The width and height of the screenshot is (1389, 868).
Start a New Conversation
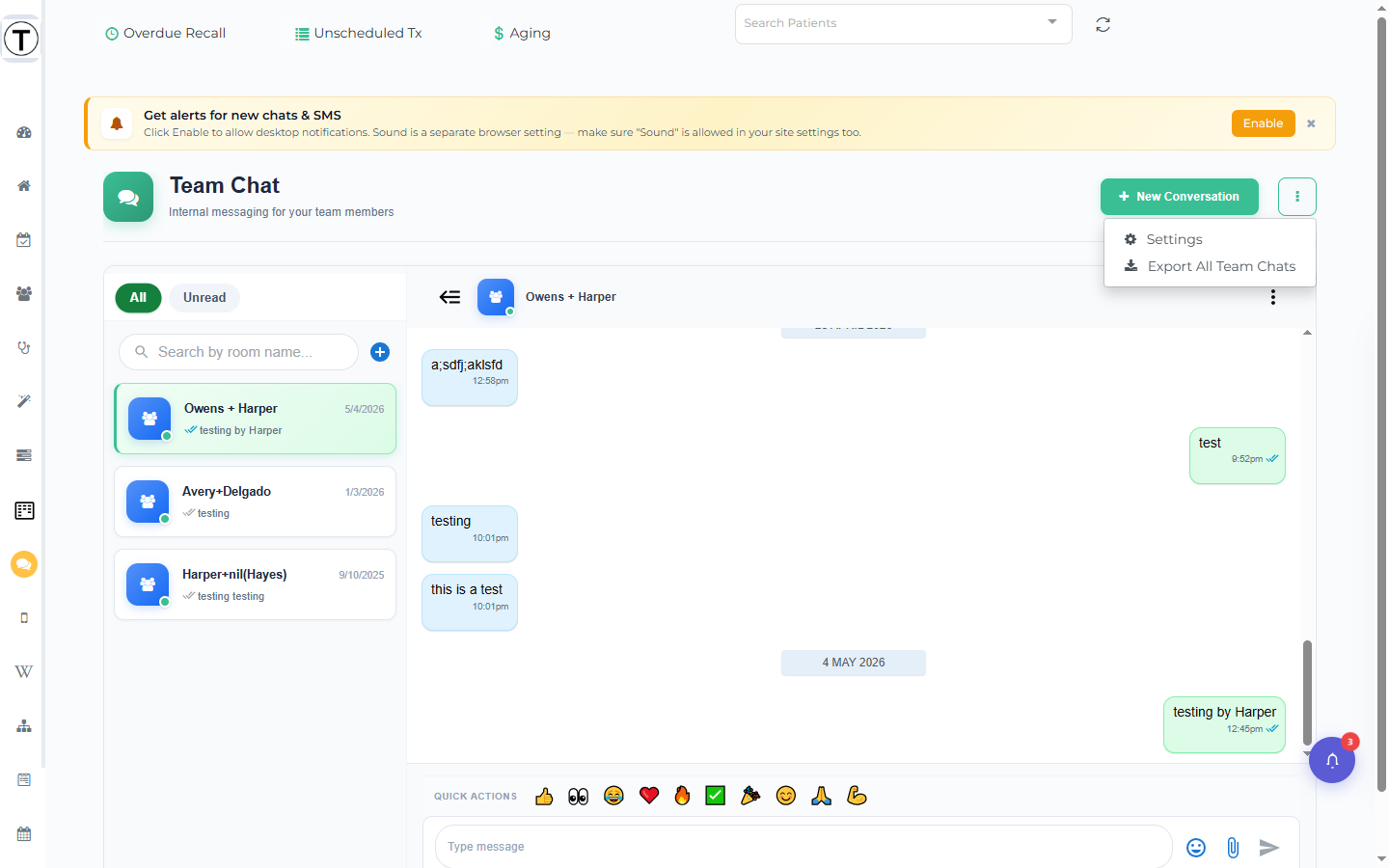(x=1180, y=197)
